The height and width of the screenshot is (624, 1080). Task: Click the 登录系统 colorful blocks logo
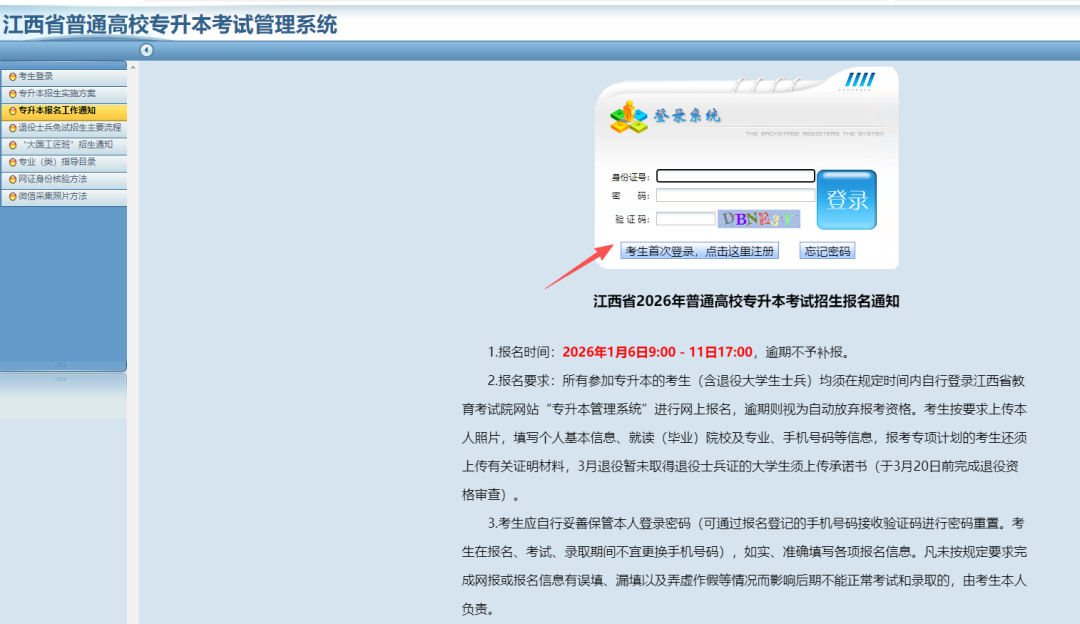click(x=629, y=117)
